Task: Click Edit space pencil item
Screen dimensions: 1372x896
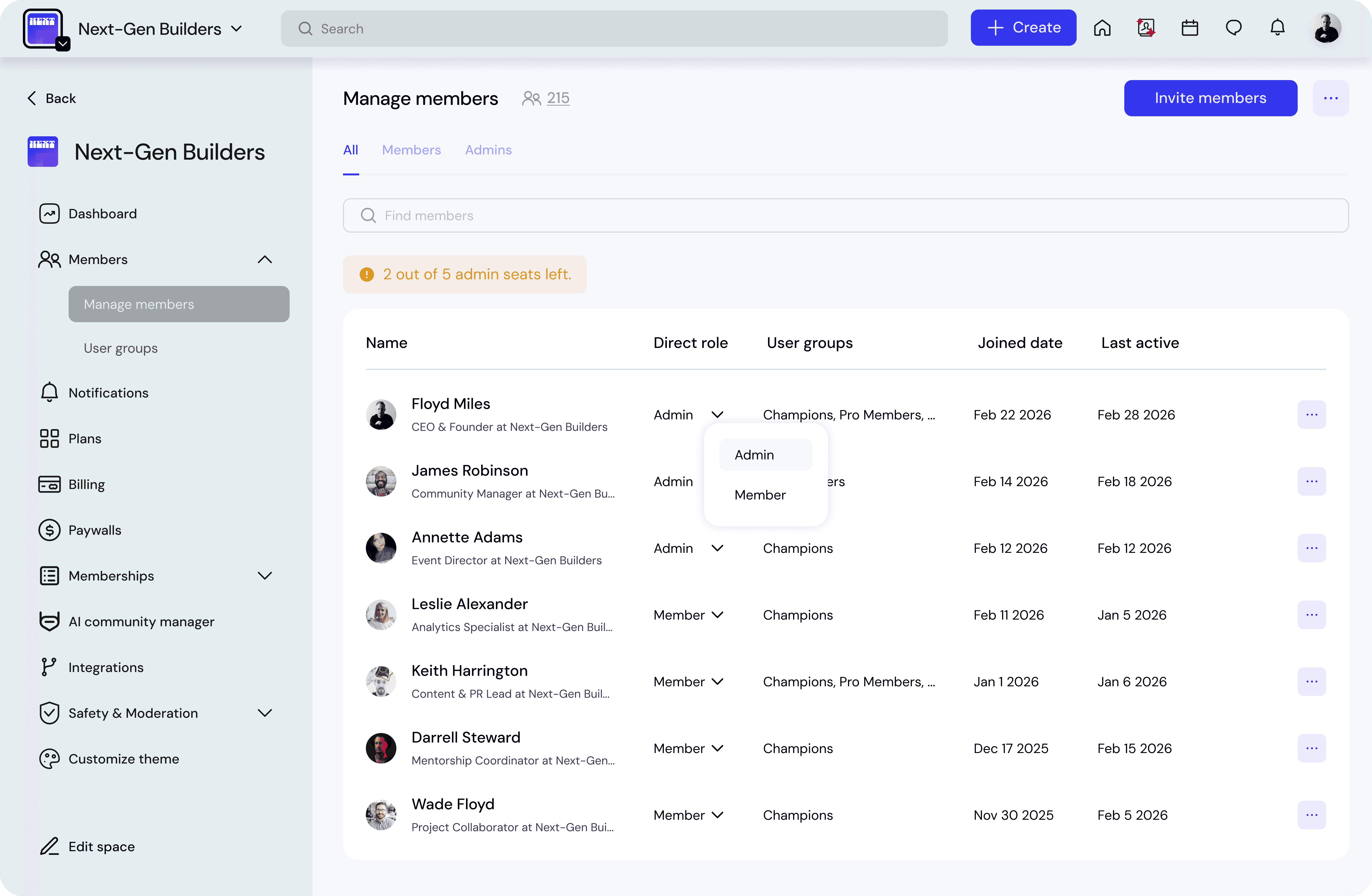Action: [101, 846]
